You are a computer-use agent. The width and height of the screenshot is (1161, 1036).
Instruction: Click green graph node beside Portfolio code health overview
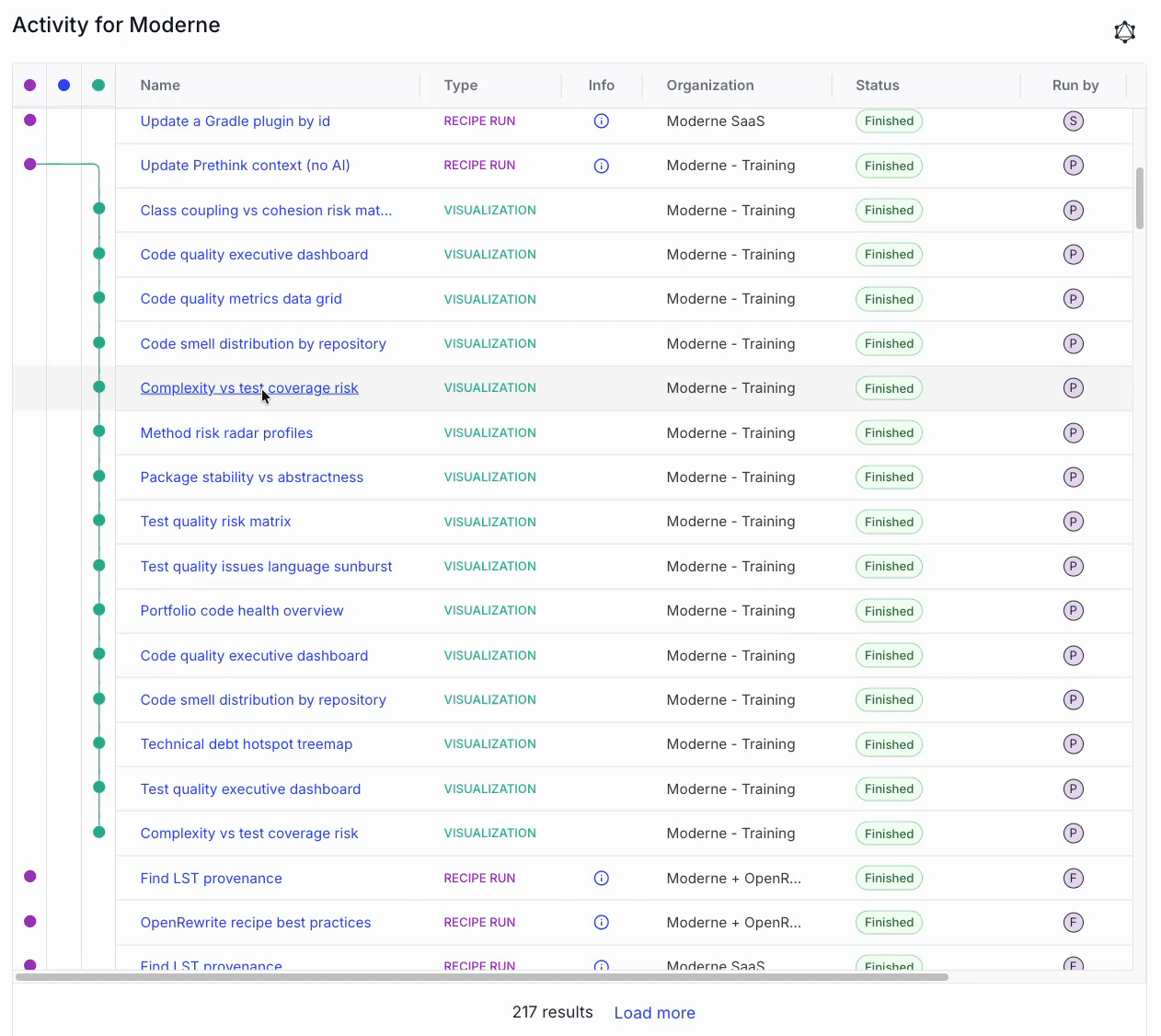(98, 609)
